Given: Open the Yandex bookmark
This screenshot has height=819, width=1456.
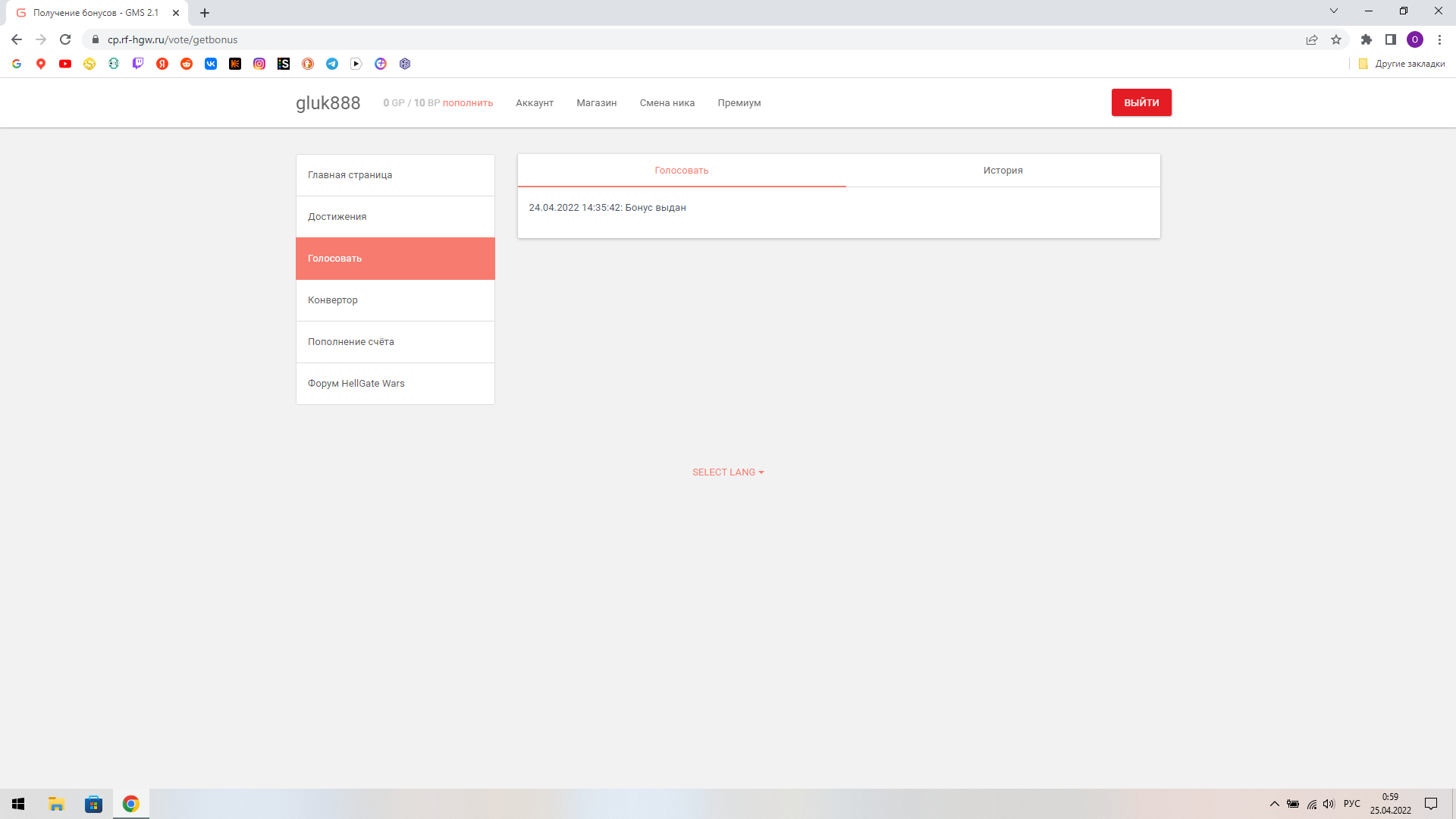Looking at the screenshot, I should pyautogui.click(x=162, y=64).
